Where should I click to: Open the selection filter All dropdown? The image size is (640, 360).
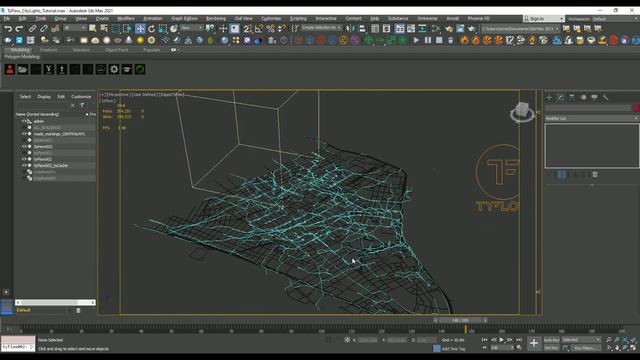coord(75,28)
